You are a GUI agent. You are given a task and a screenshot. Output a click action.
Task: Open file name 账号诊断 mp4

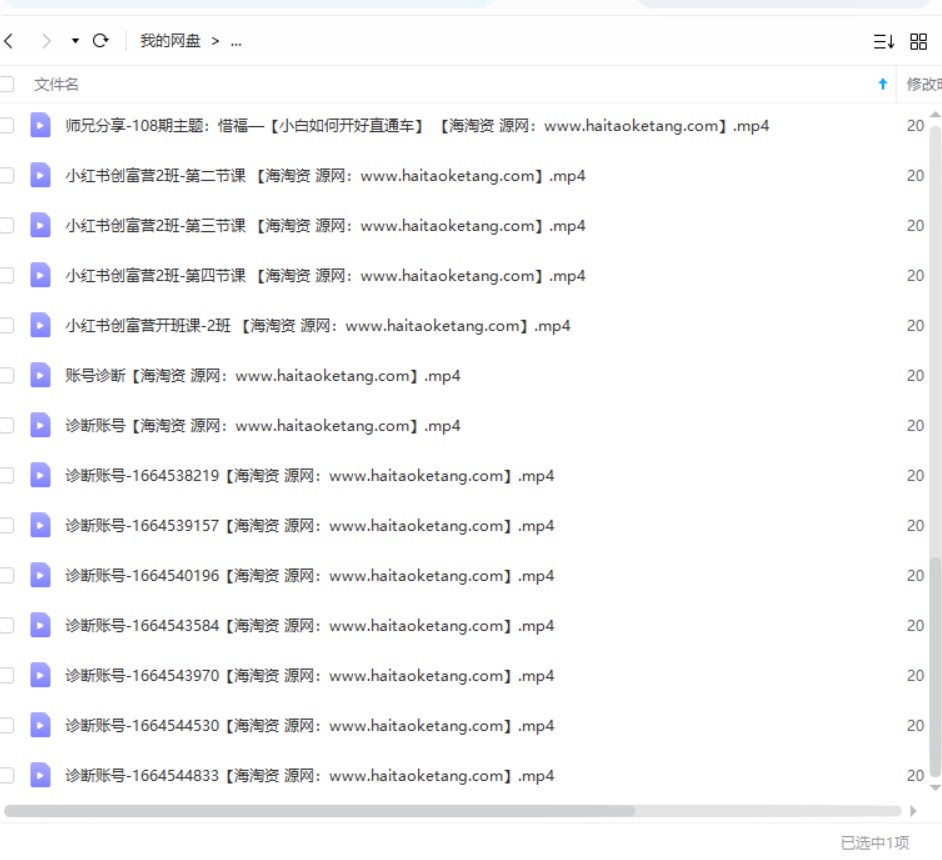coord(263,375)
